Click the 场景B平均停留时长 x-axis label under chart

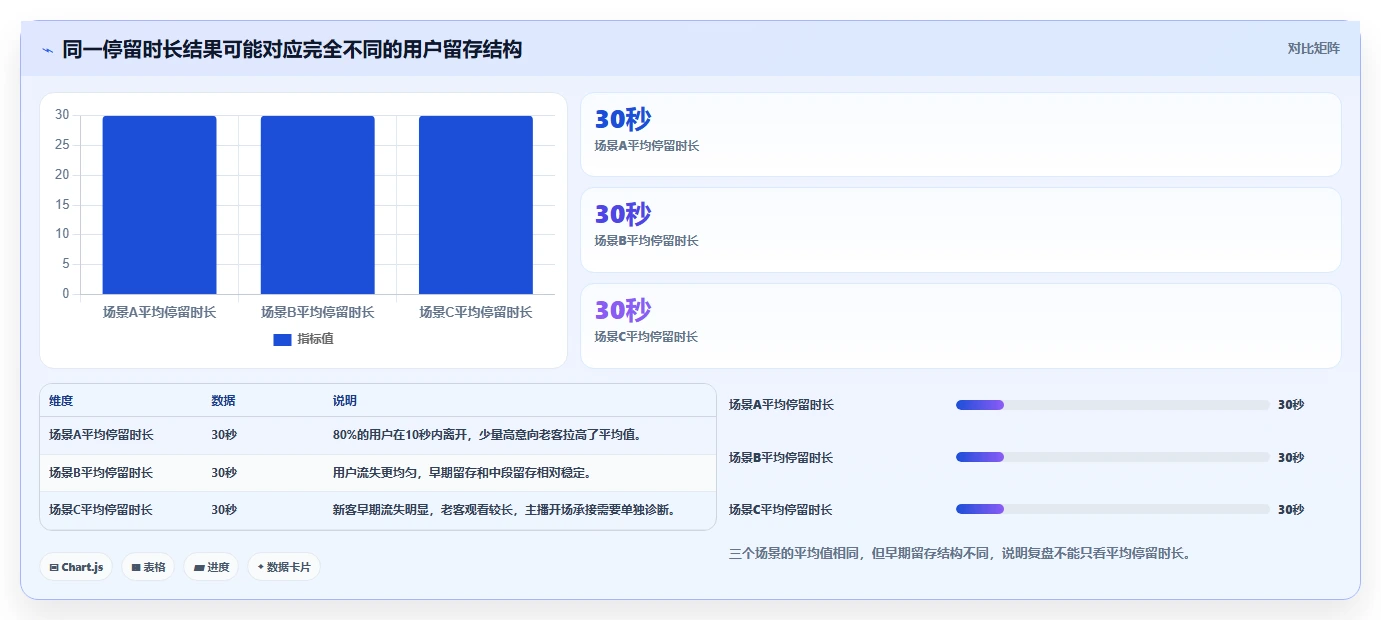[x=317, y=312]
